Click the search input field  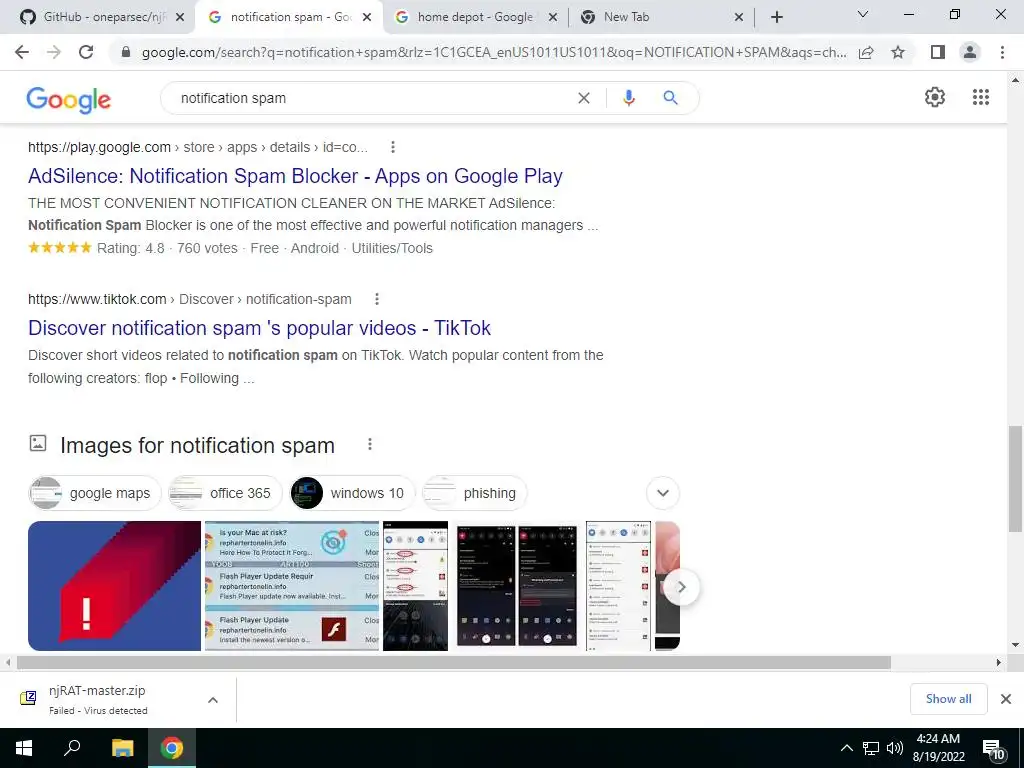click(x=372, y=98)
